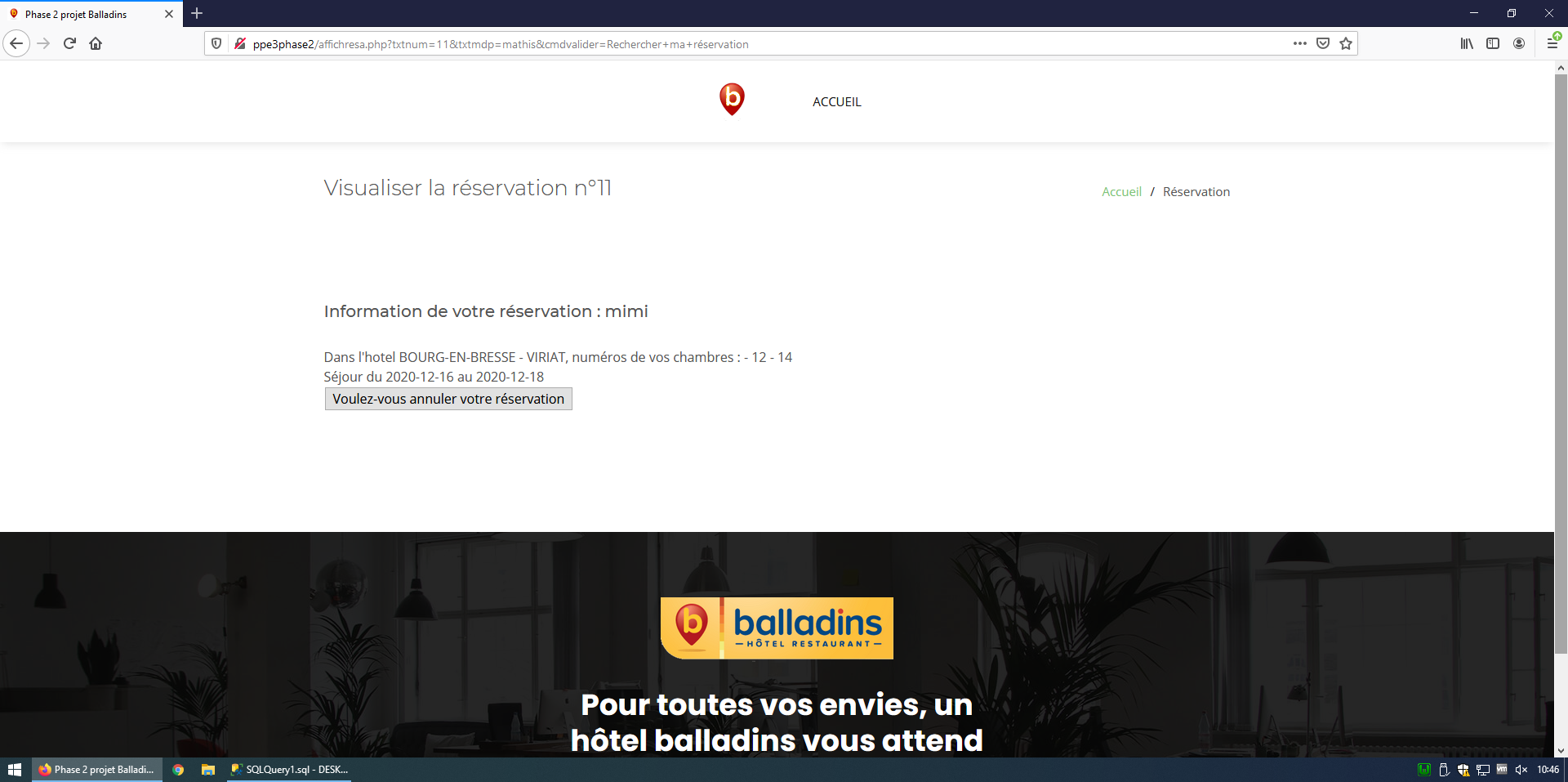View tracking protection shield info
Image resolution: width=1568 pixels, height=782 pixels.
point(216,43)
